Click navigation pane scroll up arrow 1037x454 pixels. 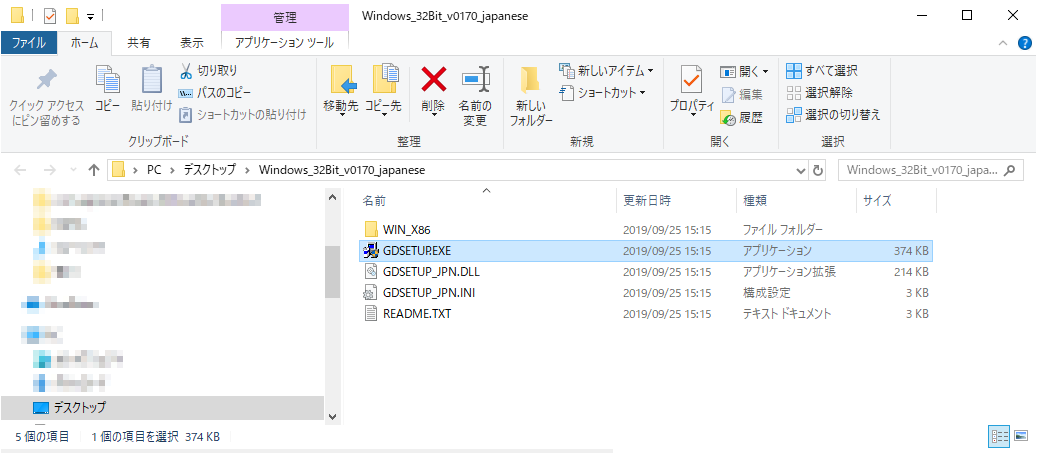[x=333, y=197]
